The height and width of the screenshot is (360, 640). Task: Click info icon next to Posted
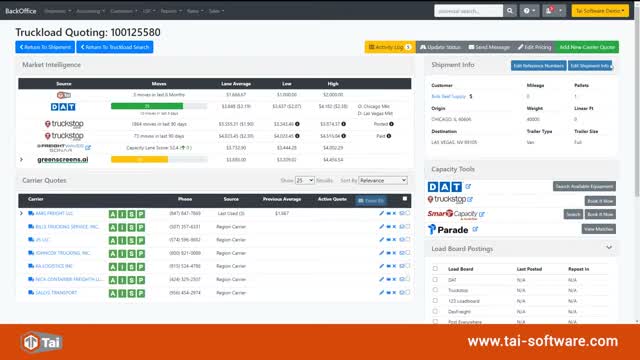(x=391, y=124)
